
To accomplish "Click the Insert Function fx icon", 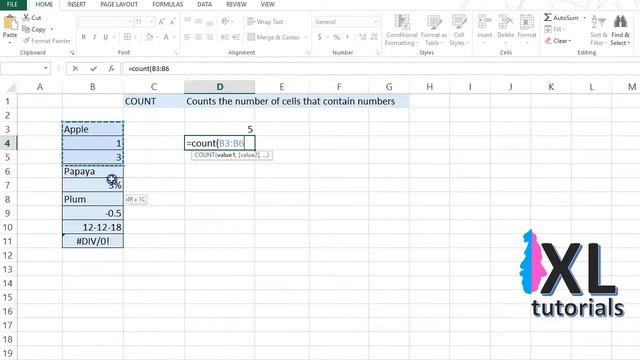I will click(x=111, y=69).
